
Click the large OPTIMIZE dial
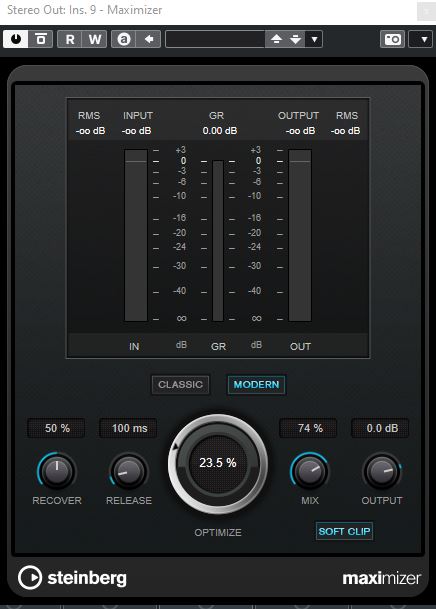[x=218, y=463]
